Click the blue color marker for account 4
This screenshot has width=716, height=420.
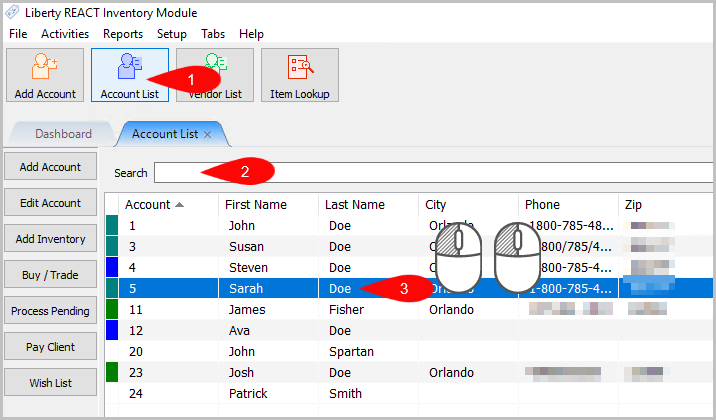coord(112,268)
